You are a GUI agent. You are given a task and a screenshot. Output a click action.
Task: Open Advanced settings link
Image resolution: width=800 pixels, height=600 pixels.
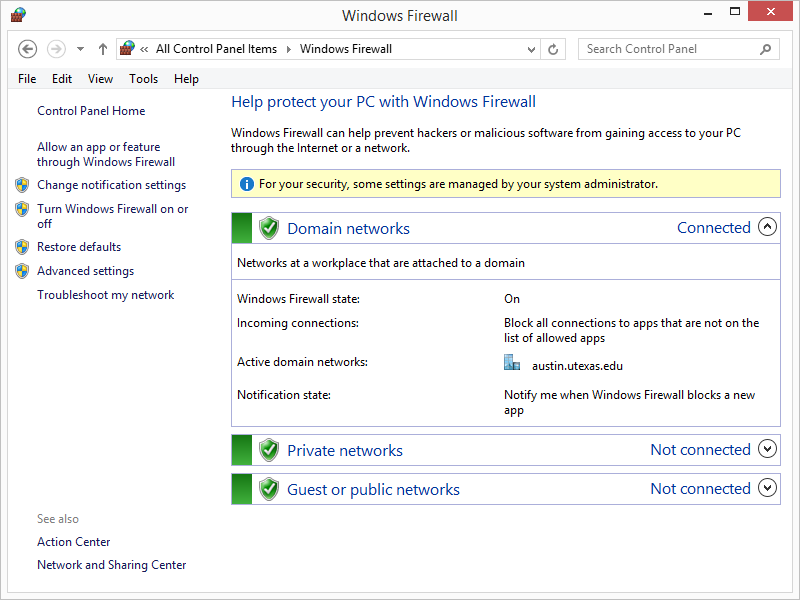[85, 271]
